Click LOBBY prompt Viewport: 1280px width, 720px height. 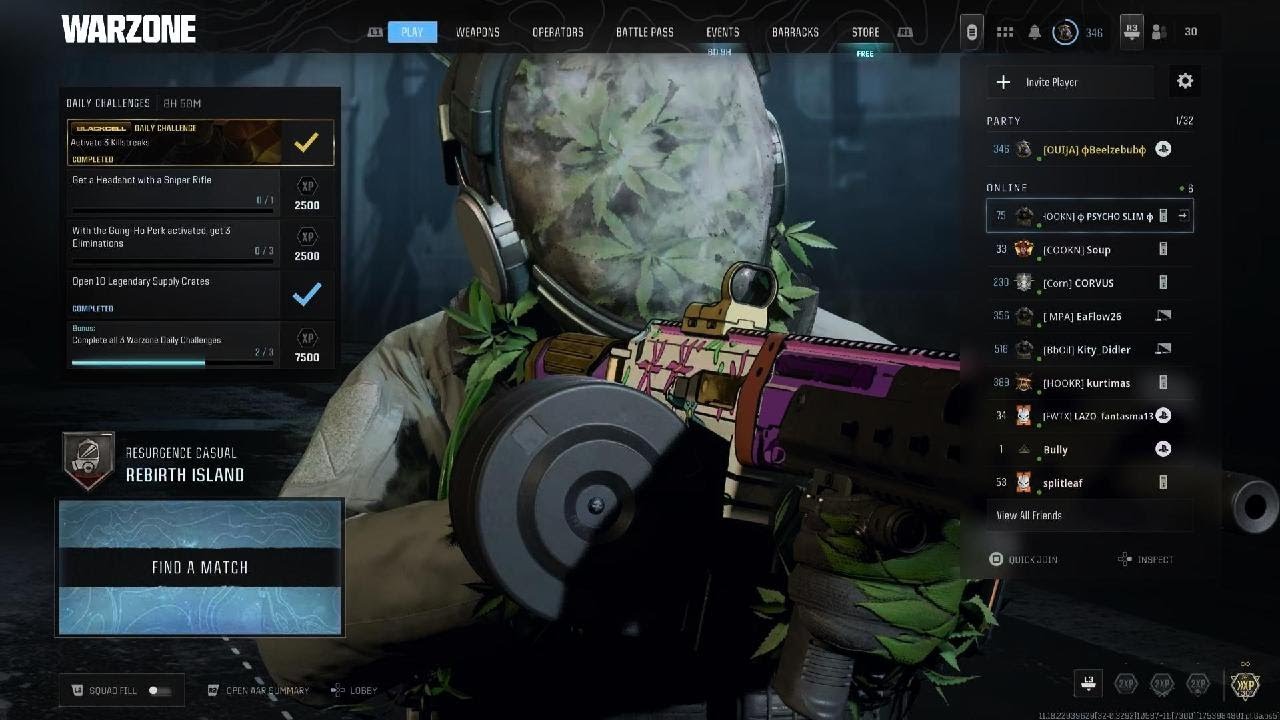coord(354,691)
